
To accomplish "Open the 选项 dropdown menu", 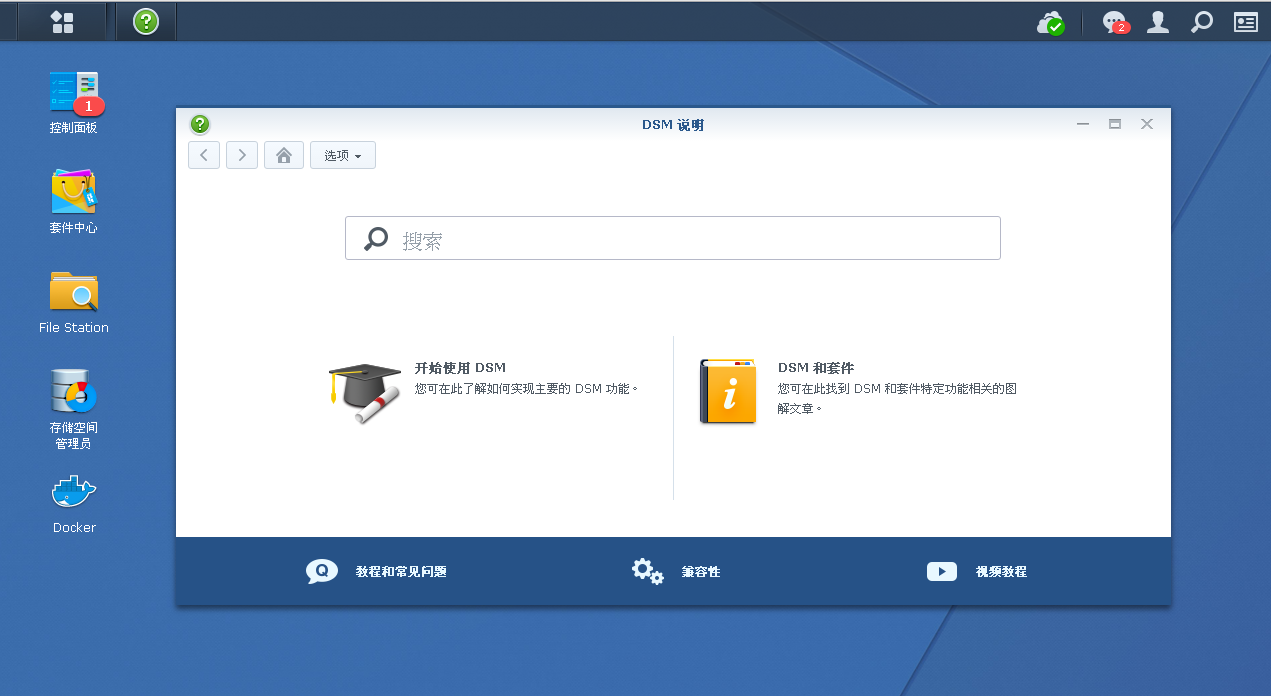I will (x=342, y=155).
